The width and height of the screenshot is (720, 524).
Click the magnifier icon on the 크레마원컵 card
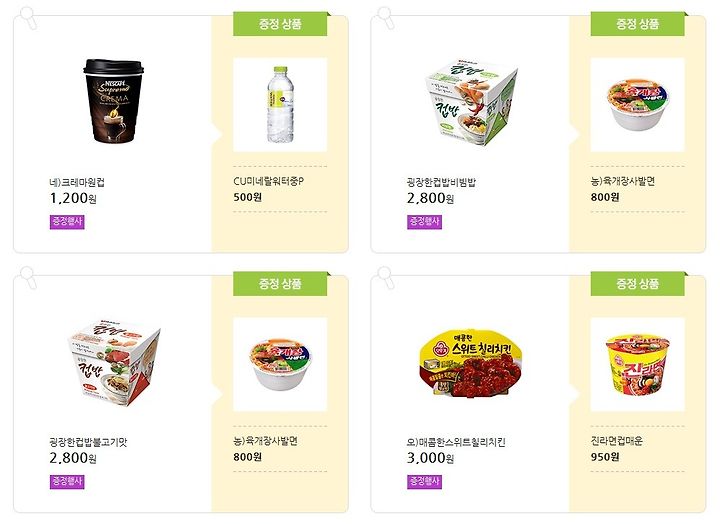[28, 18]
